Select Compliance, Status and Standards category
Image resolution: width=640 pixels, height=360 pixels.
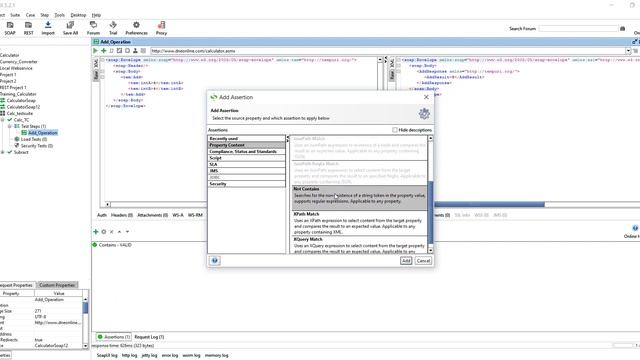[247, 151]
